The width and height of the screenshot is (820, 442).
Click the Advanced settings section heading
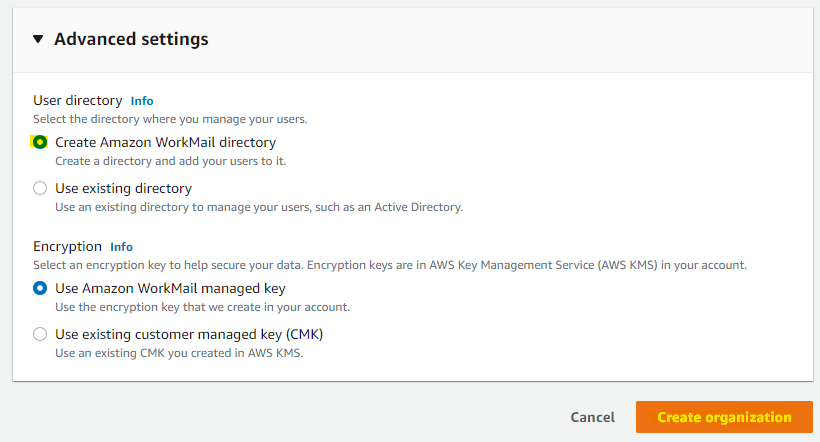coord(131,40)
